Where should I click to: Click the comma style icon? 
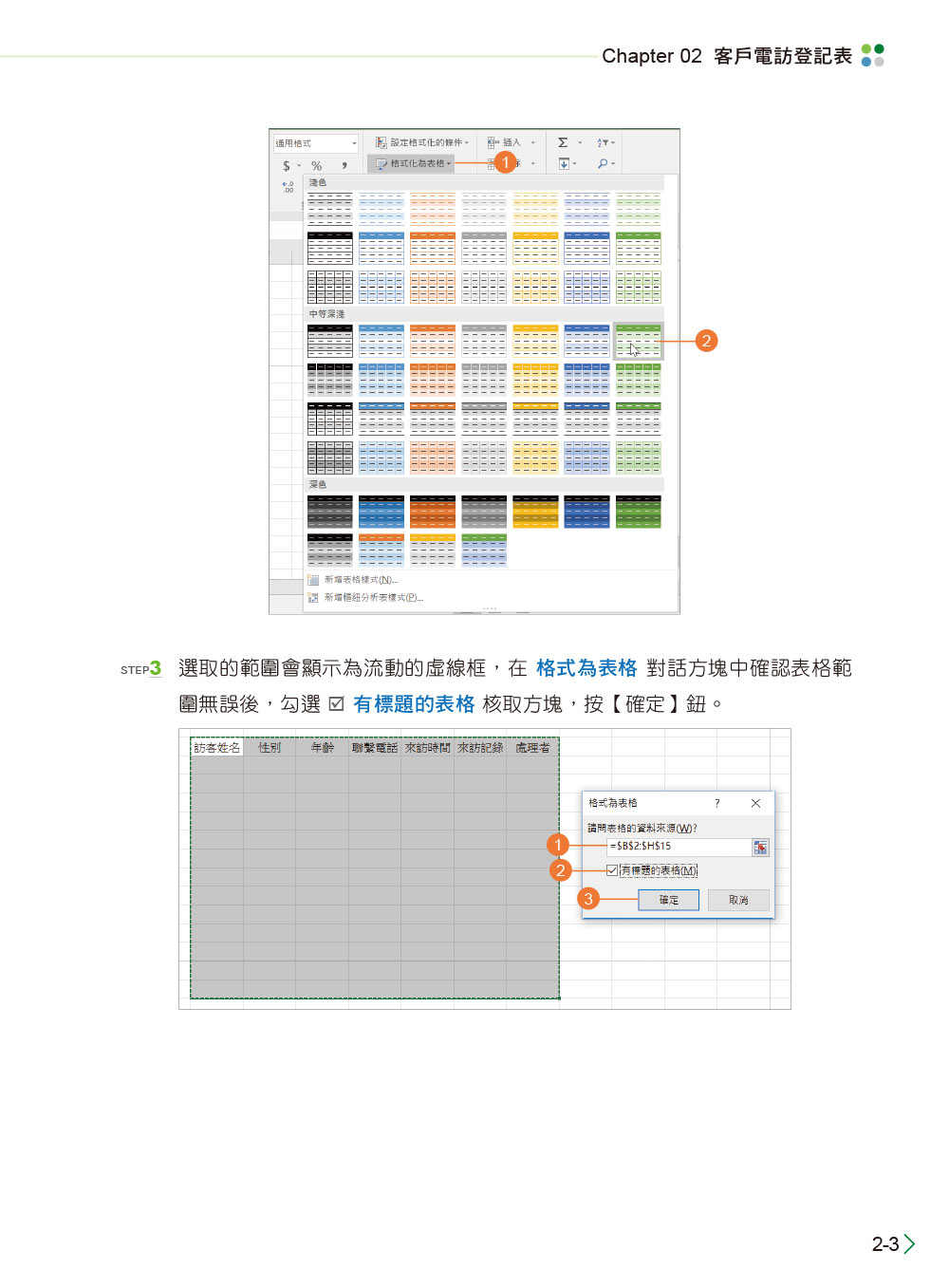click(x=344, y=166)
